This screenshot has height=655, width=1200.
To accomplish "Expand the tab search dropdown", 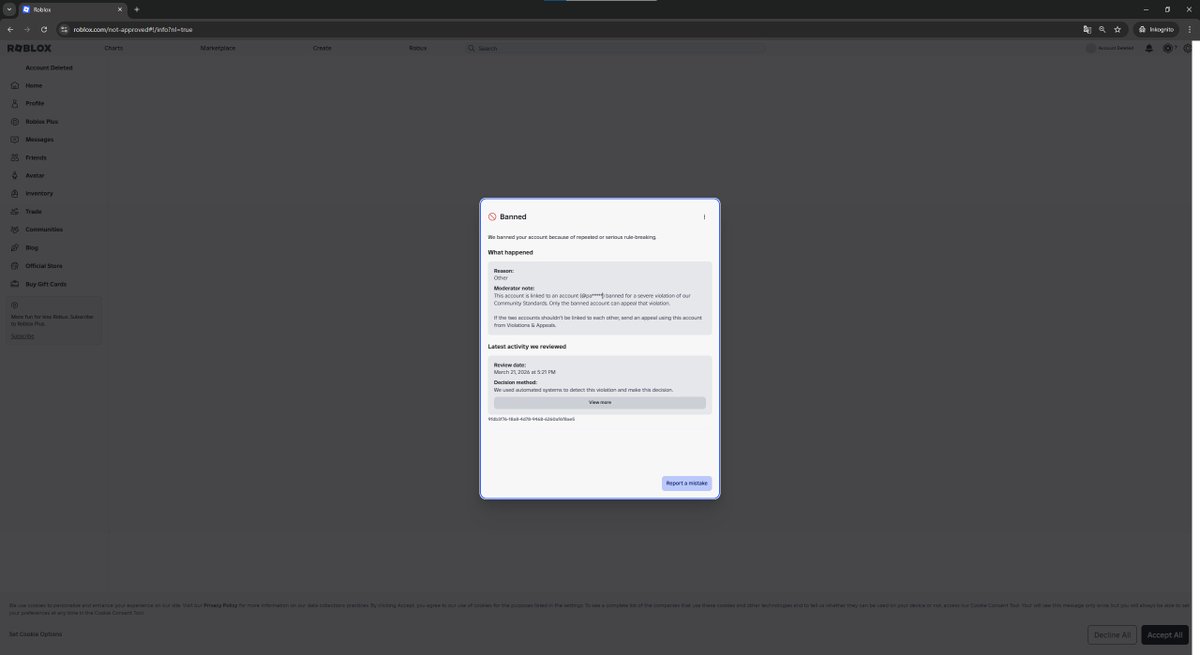I will coord(9,9).
